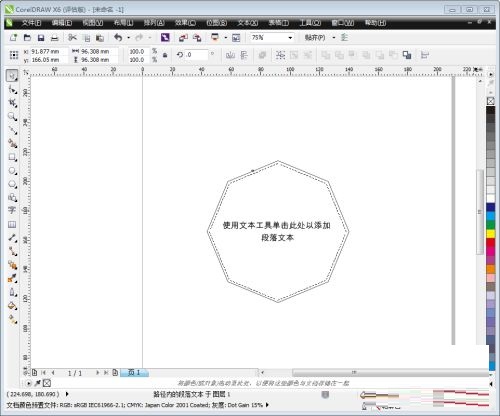Expand cursor coordinates status arrow
Viewport: 500px width, 416px height.
coord(67,394)
